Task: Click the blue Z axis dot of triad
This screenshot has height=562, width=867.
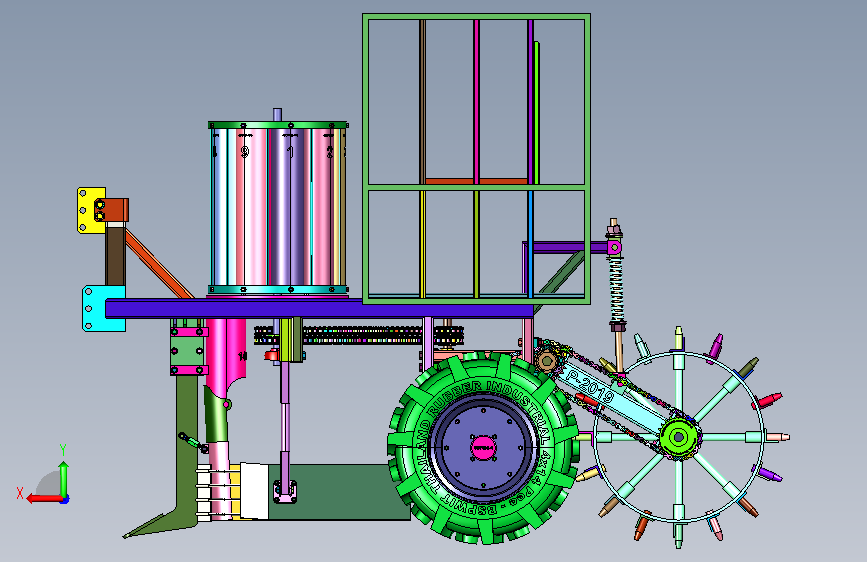Action: click(x=65, y=499)
